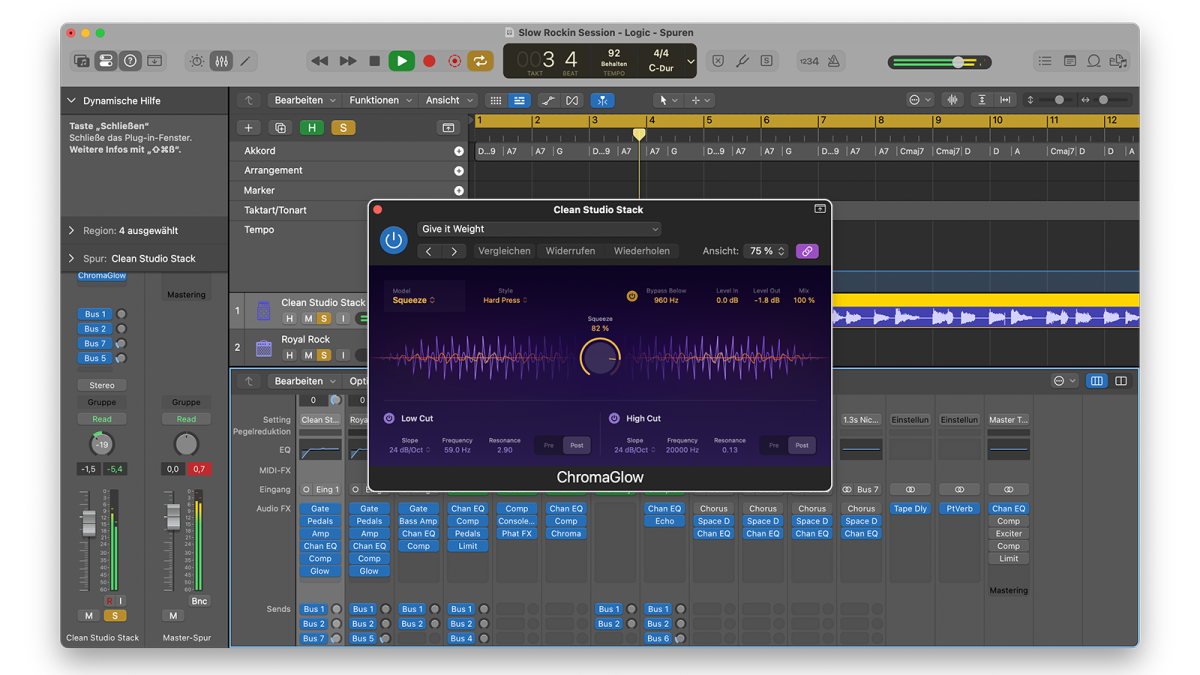Click the Duplicate Track icon
Image resolution: width=1200 pixels, height=675 pixels.
pyautogui.click(x=280, y=128)
